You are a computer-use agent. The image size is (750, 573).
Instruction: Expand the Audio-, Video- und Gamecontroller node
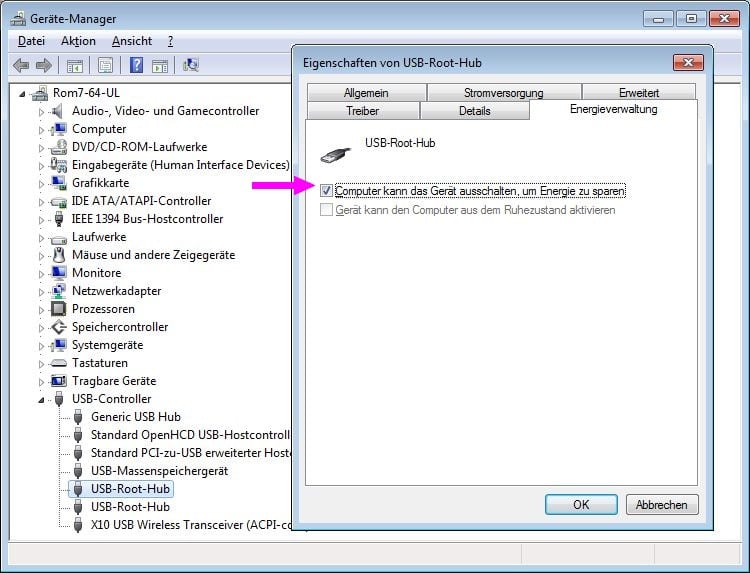(42, 112)
